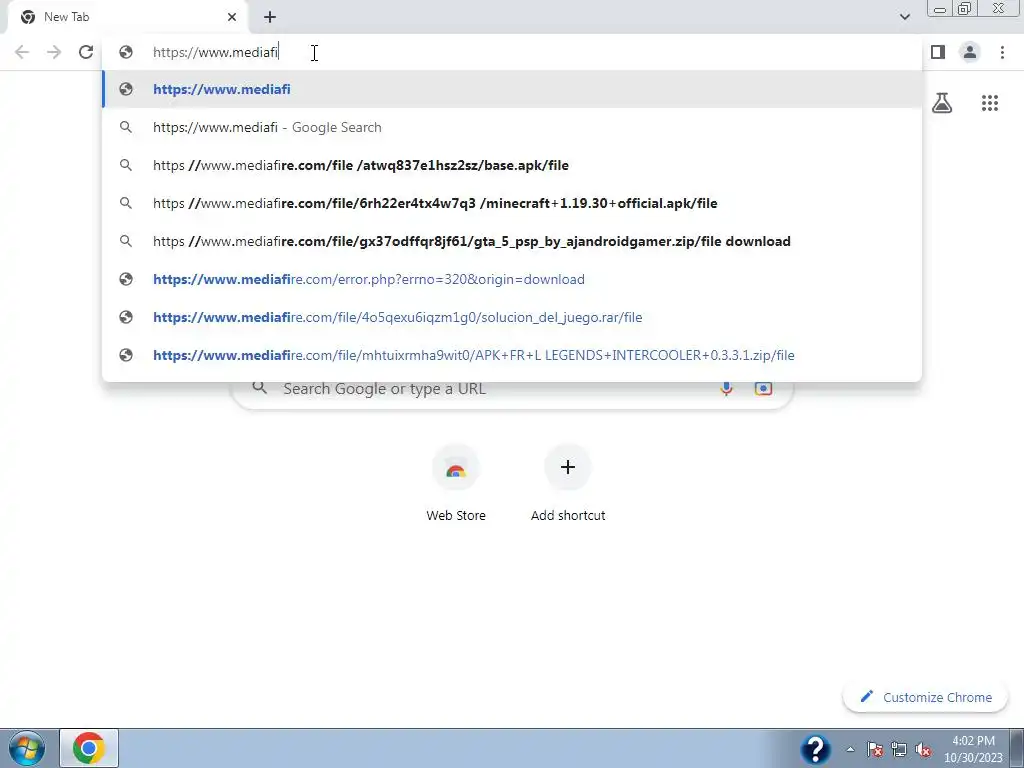Choose the mediafi Google Search suggestion
This screenshot has width=1024, height=768.
(512, 127)
